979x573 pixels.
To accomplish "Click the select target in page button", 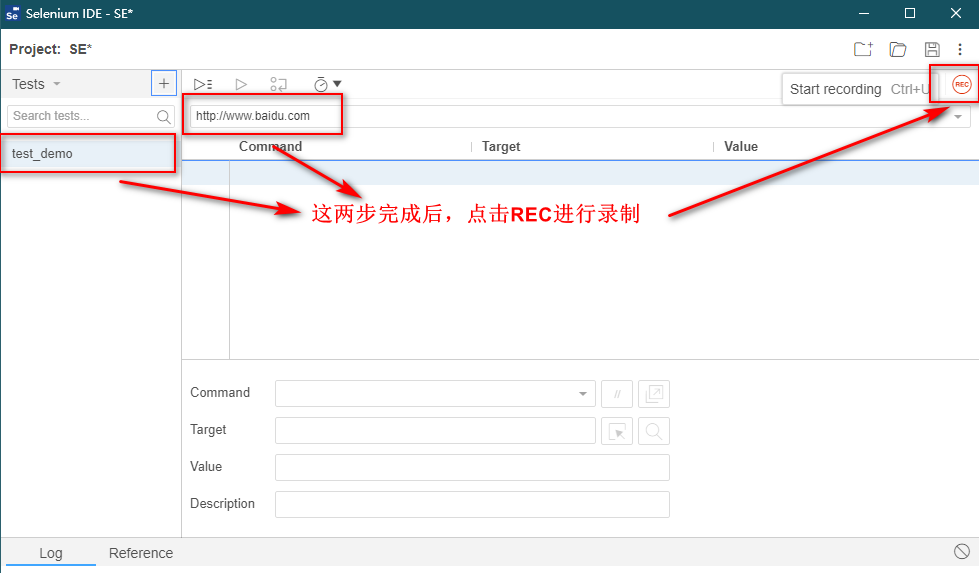I will click(617, 431).
